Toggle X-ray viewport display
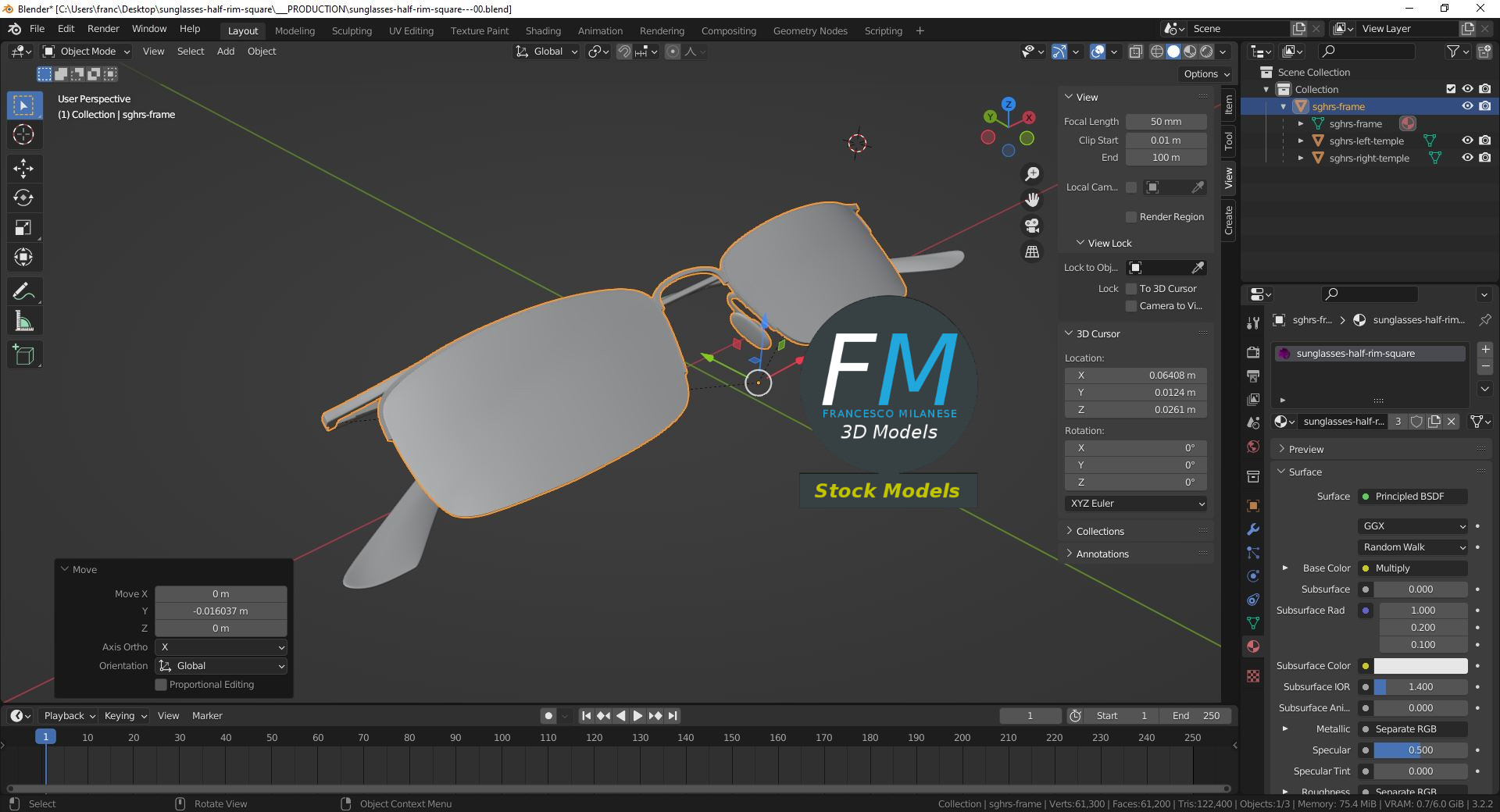Viewport: 1500px width, 812px height. tap(1136, 52)
